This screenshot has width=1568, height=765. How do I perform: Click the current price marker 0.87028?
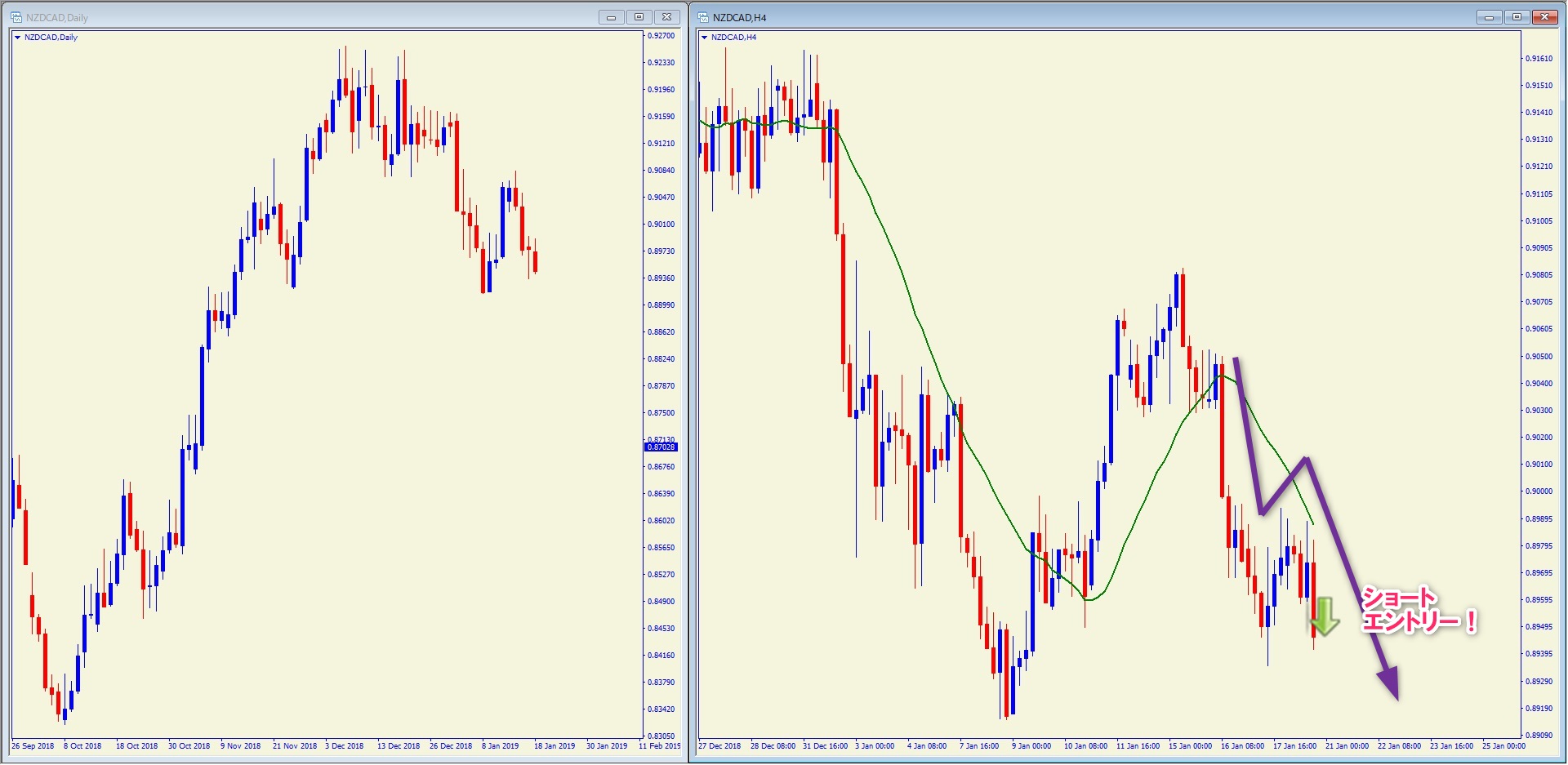coord(661,447)
